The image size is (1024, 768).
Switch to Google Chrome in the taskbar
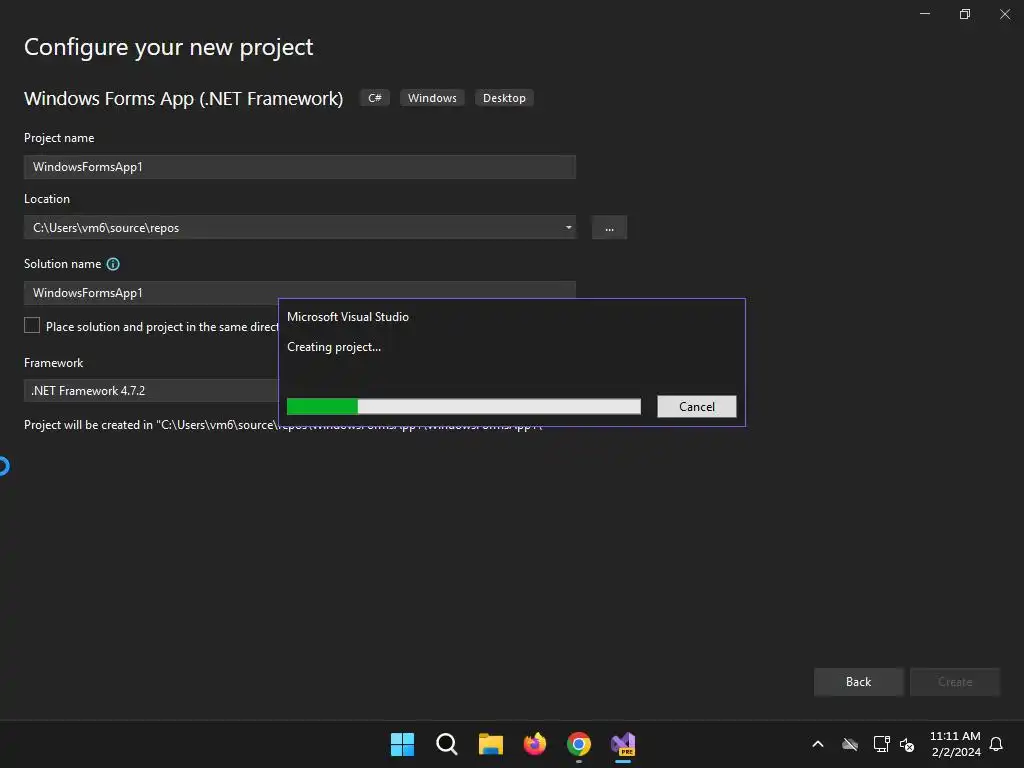coord(579,744)
